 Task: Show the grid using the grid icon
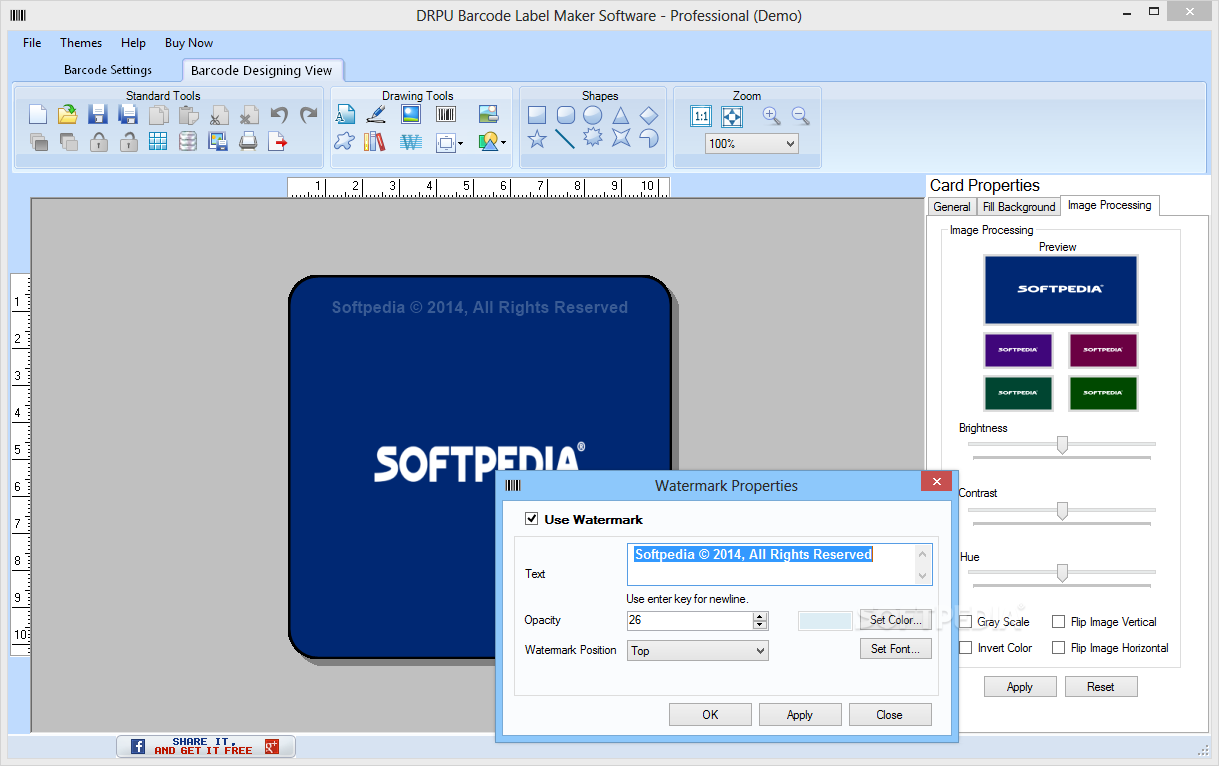(x=158, y=141)
